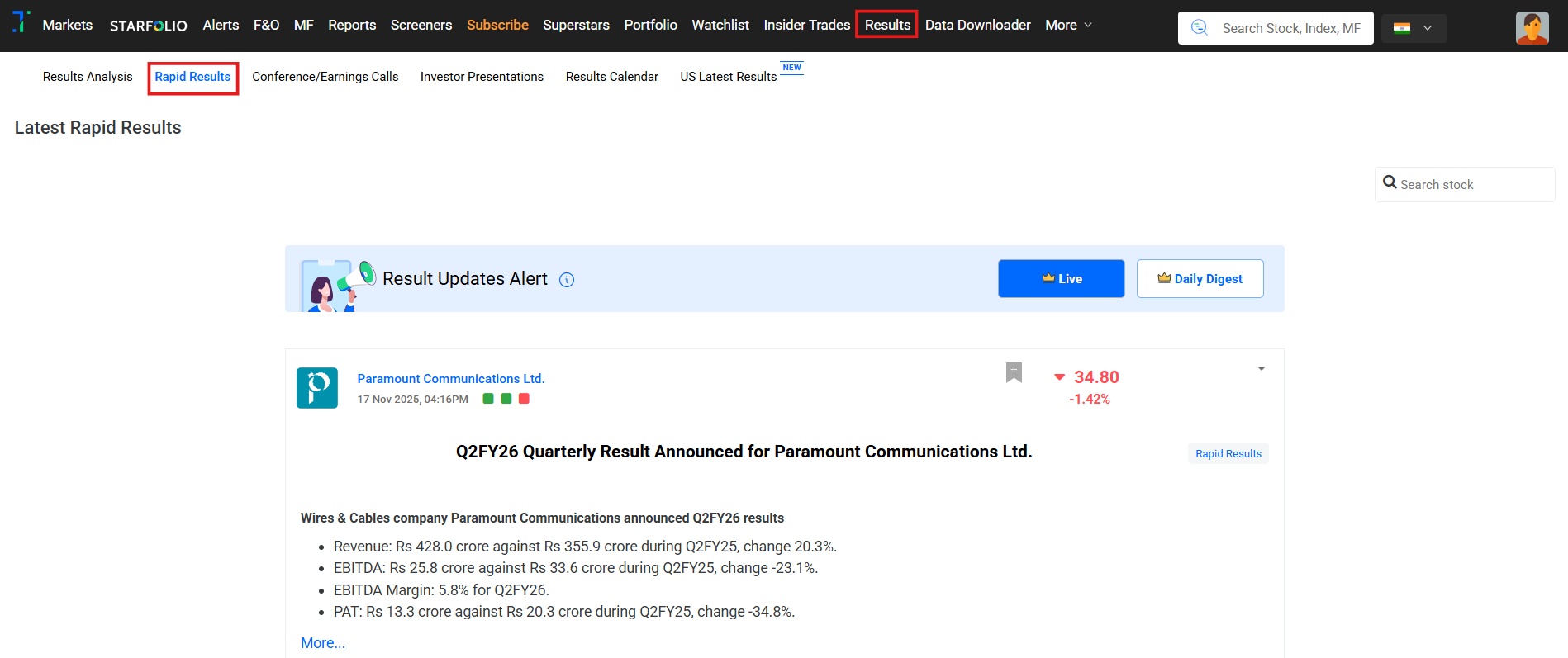Image resolution: width=1568 pixels, height=658 pixels.
Task: Click the Result Updates Alert info icon
Action: pyautogui.click(x=567, y=280)
